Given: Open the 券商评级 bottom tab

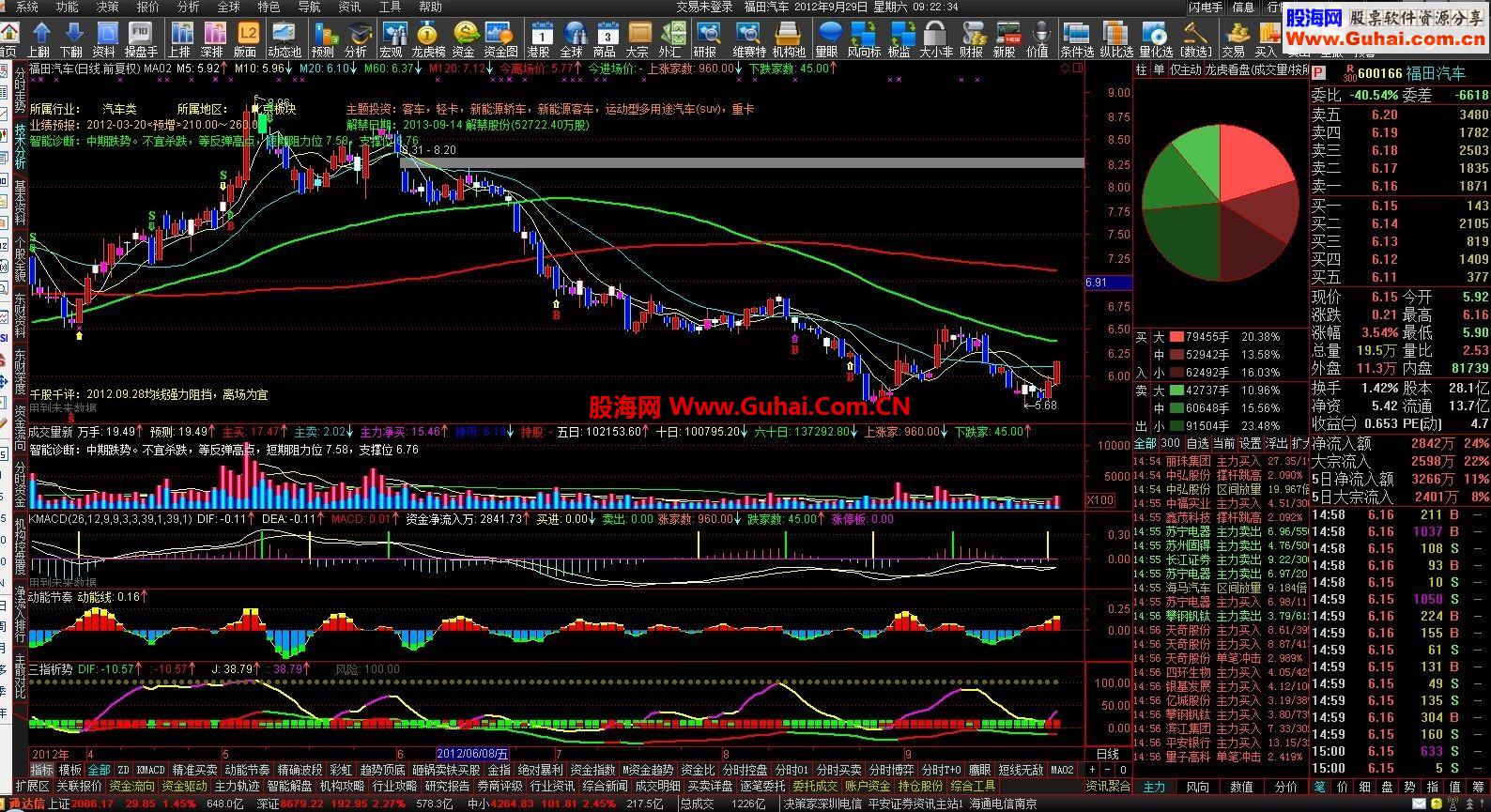Looking at the screenshot, I should (x=500, y=786).
